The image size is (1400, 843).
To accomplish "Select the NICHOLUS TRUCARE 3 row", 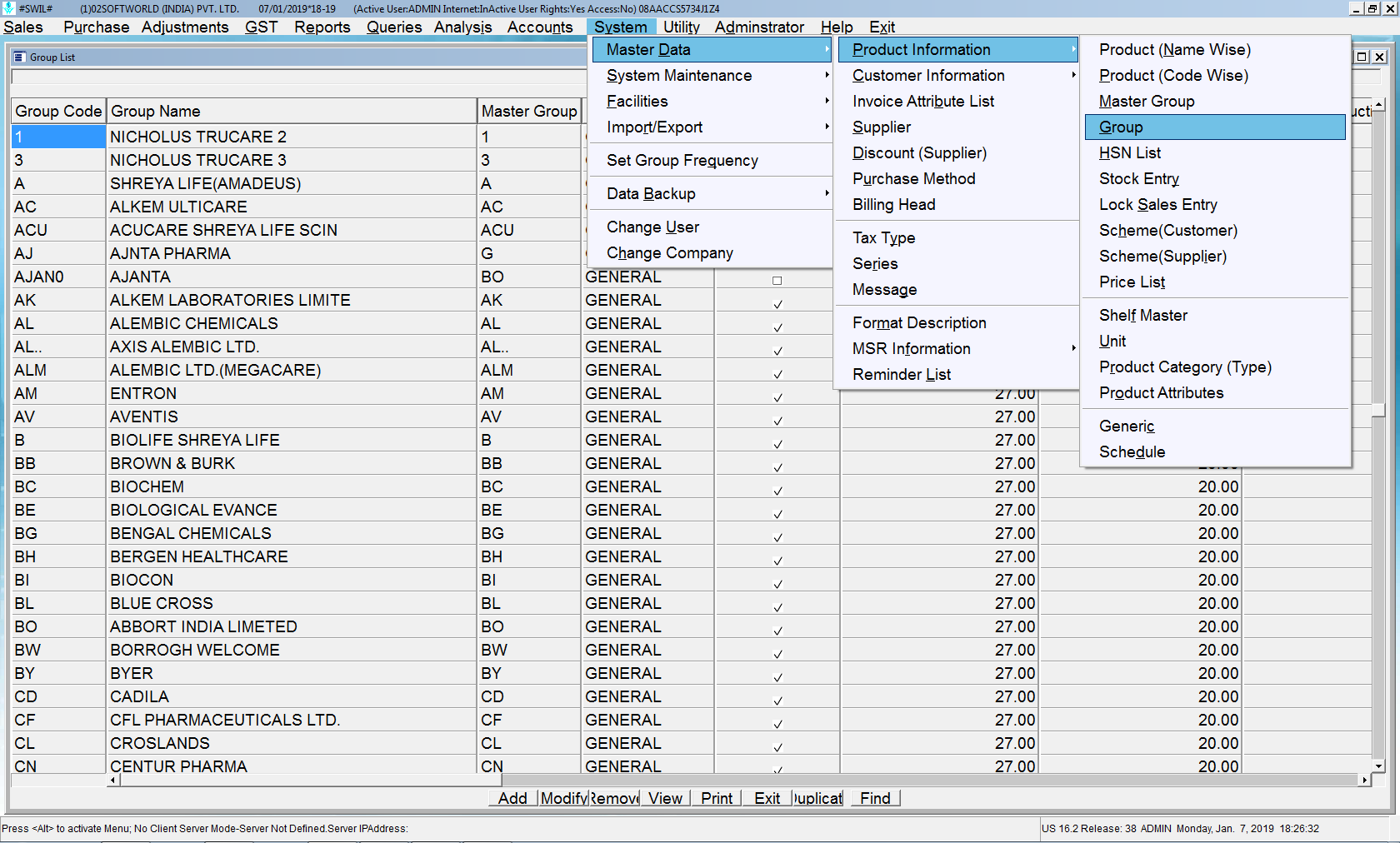I will click(x=292, y=160).
